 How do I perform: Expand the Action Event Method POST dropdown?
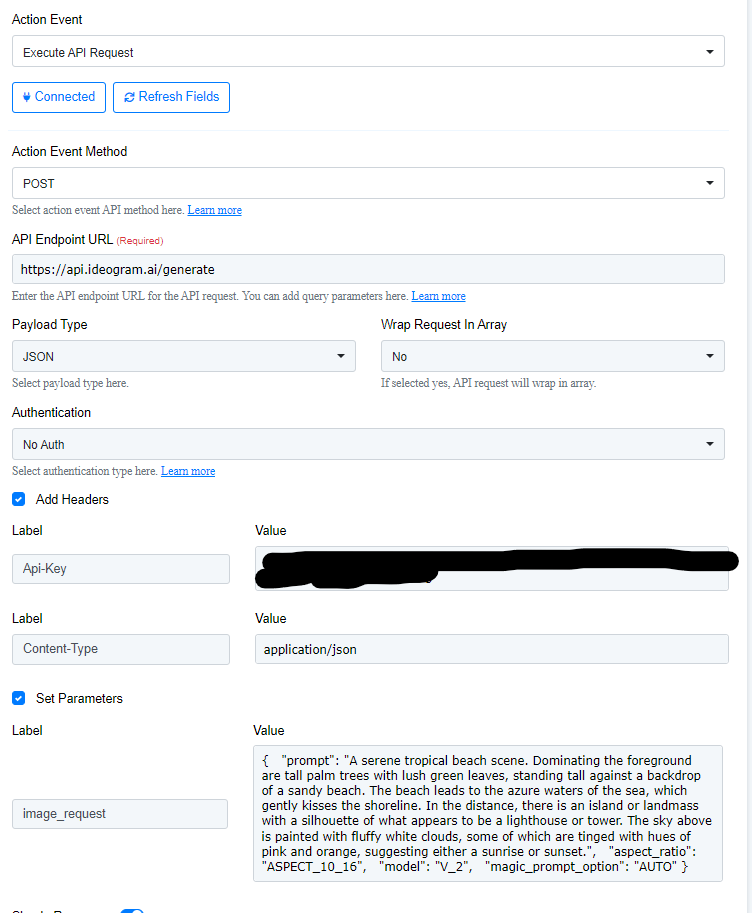click(x=368, y=183)
